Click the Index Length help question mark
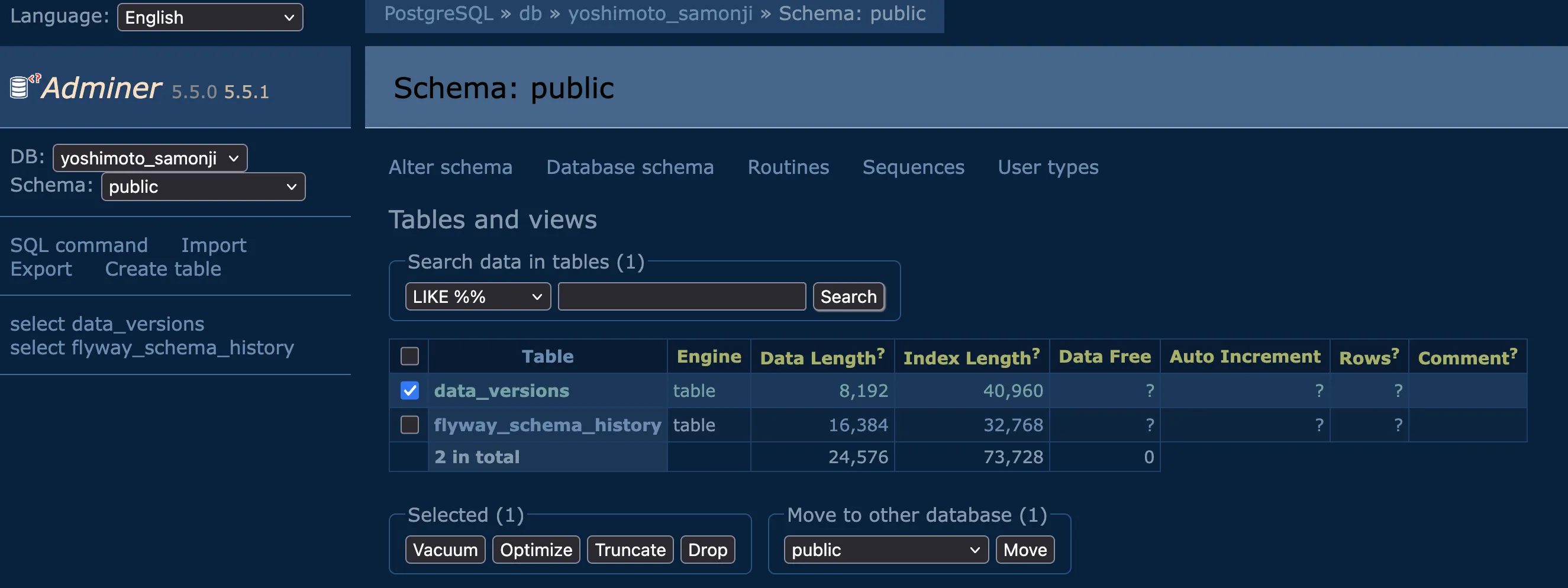The image size is (1568, 588). coord(1035,353)
